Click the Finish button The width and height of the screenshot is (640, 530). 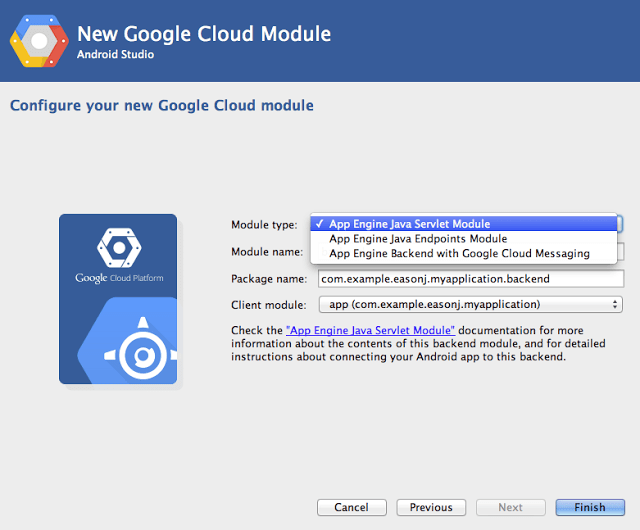tap(590, 507)
